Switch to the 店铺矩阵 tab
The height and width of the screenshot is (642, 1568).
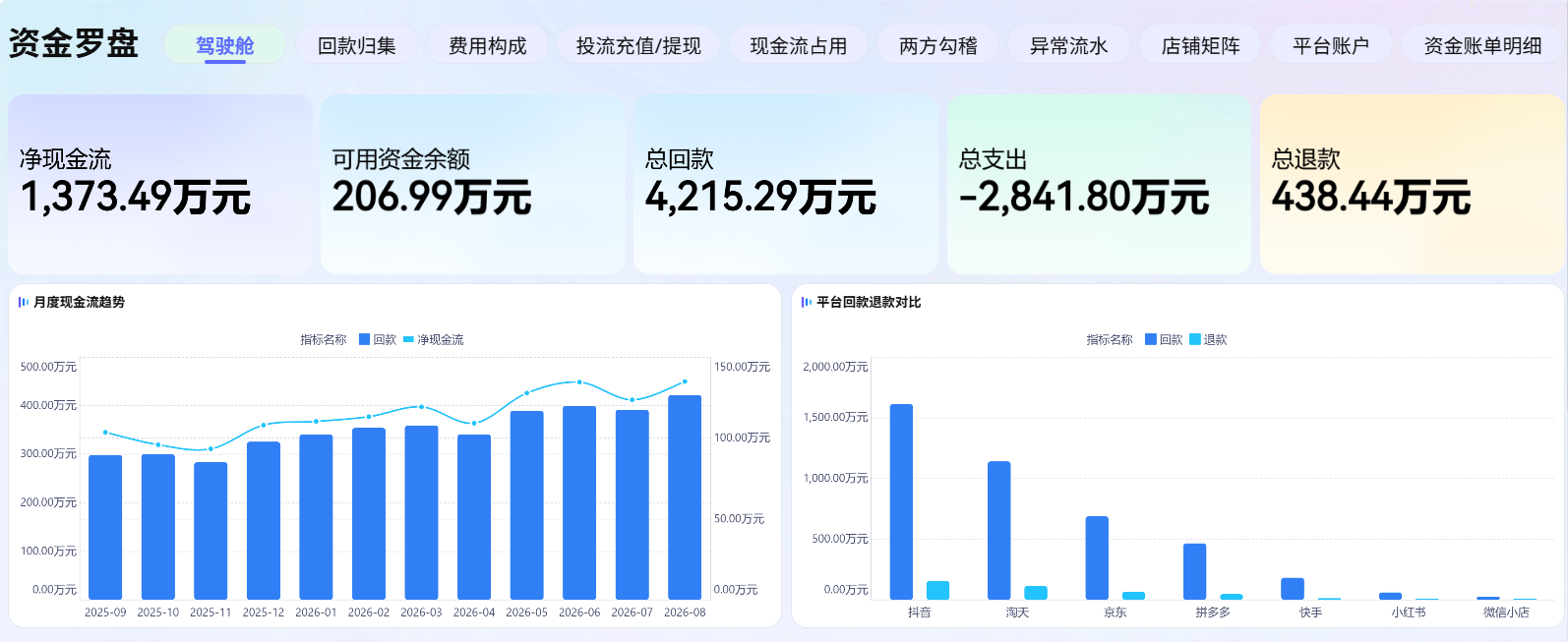point(1200,45)
